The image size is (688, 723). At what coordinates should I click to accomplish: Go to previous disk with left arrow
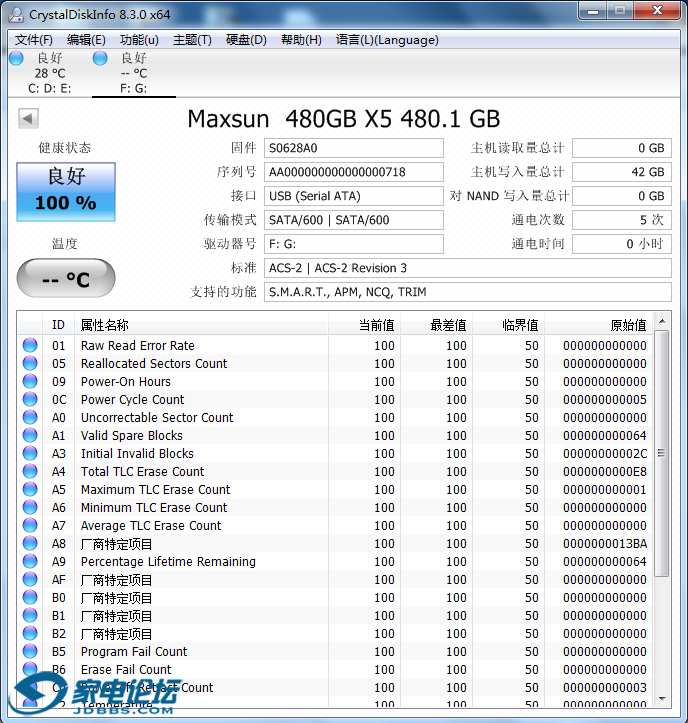pyautogui.click(x=28, y=119)
